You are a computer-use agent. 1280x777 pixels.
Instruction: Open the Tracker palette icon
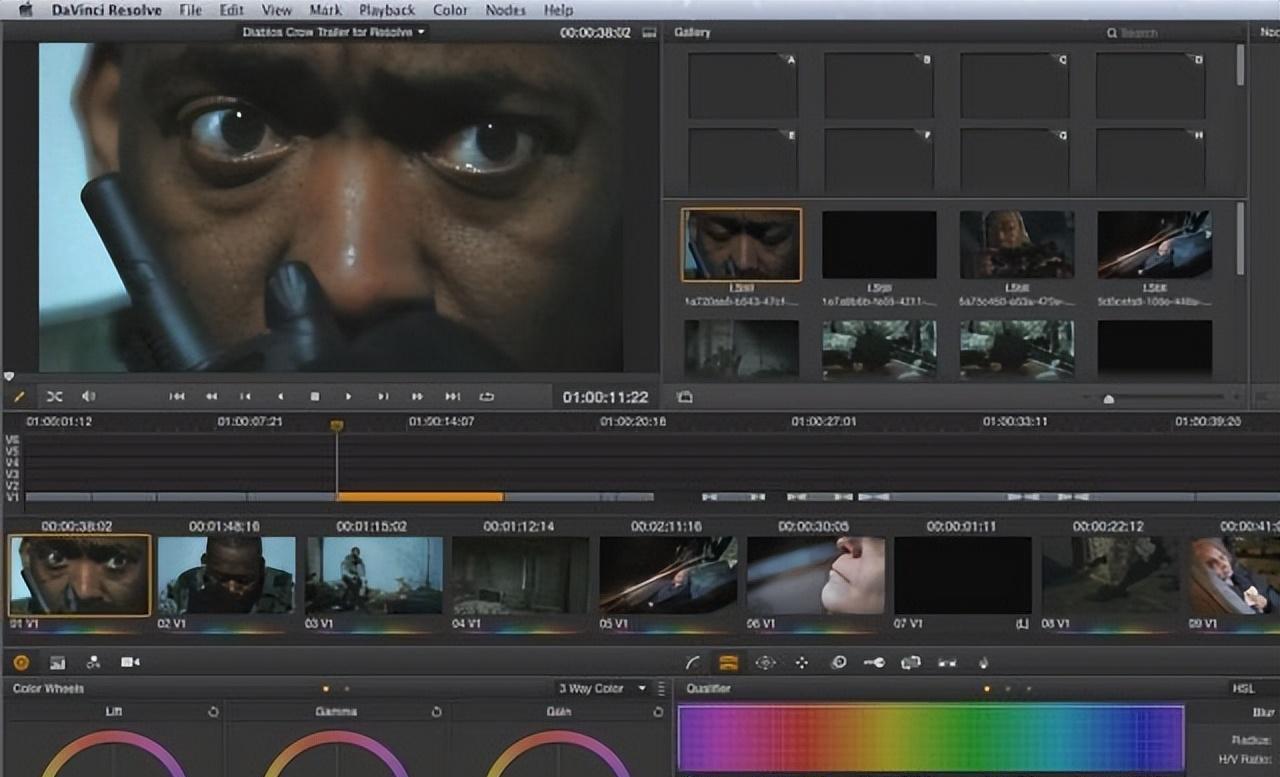click(x=801, y=662)
